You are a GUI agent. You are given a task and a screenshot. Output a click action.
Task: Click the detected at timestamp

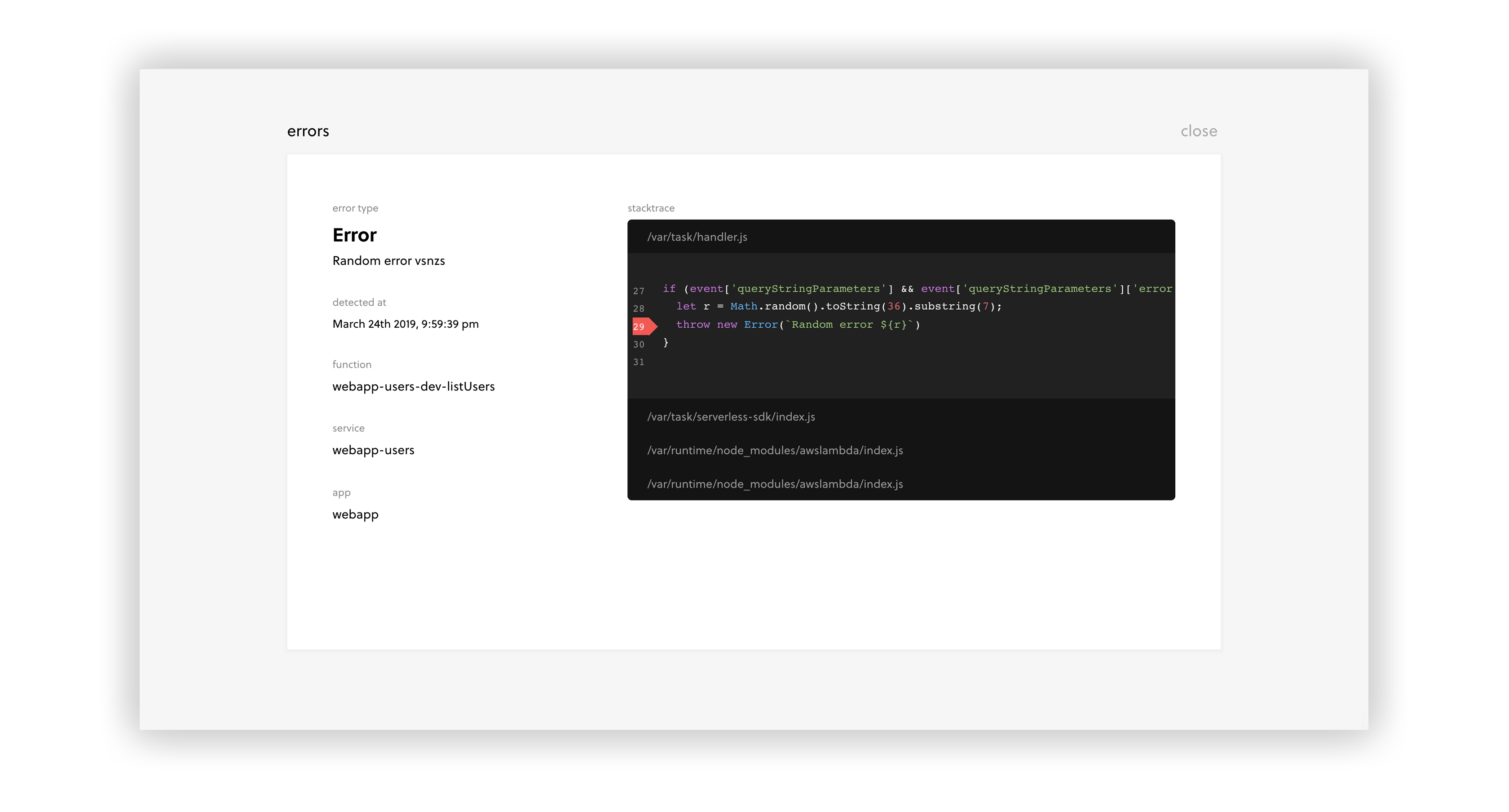[406, 324]
